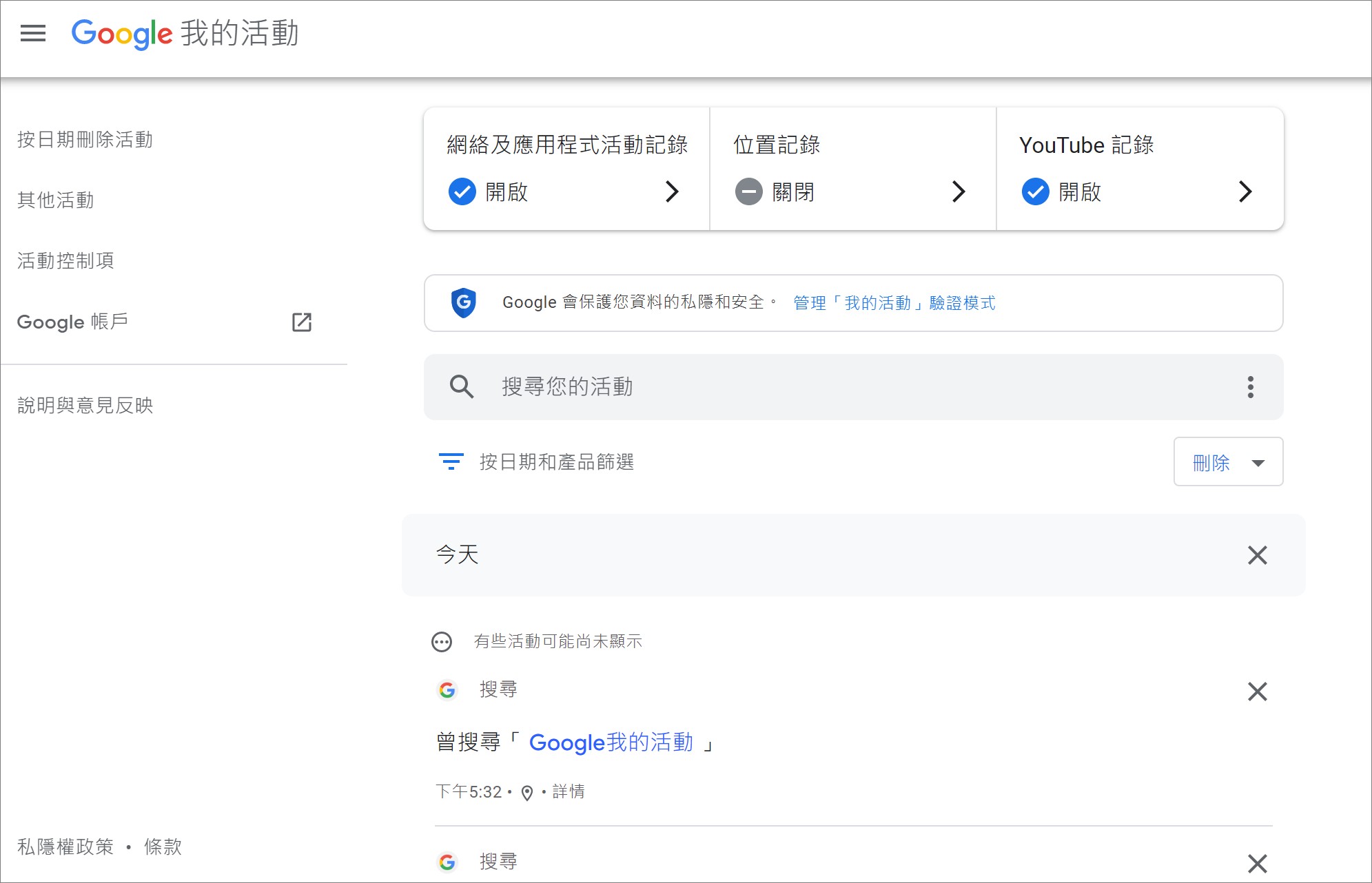Screen dimensions: 1372x883
Task: Click 開啟 status under YouTube 記錄
Action: point(1080,192)
